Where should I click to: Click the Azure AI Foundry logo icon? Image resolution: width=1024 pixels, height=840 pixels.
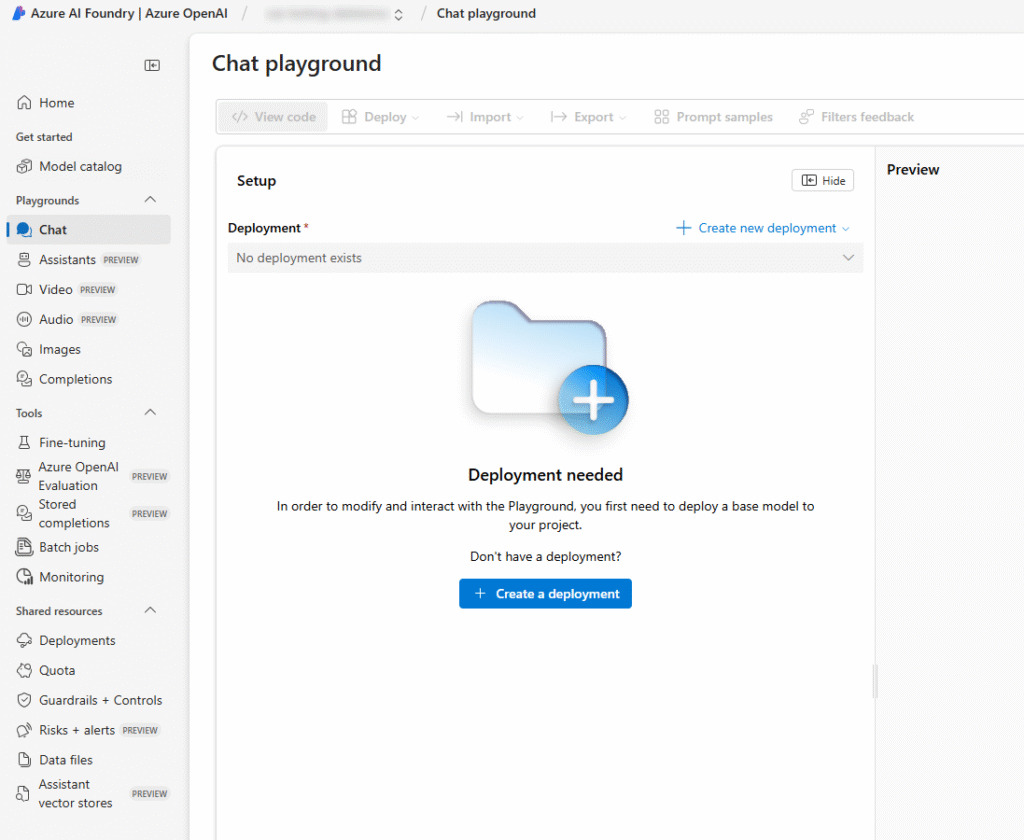(x=19, y=14)
